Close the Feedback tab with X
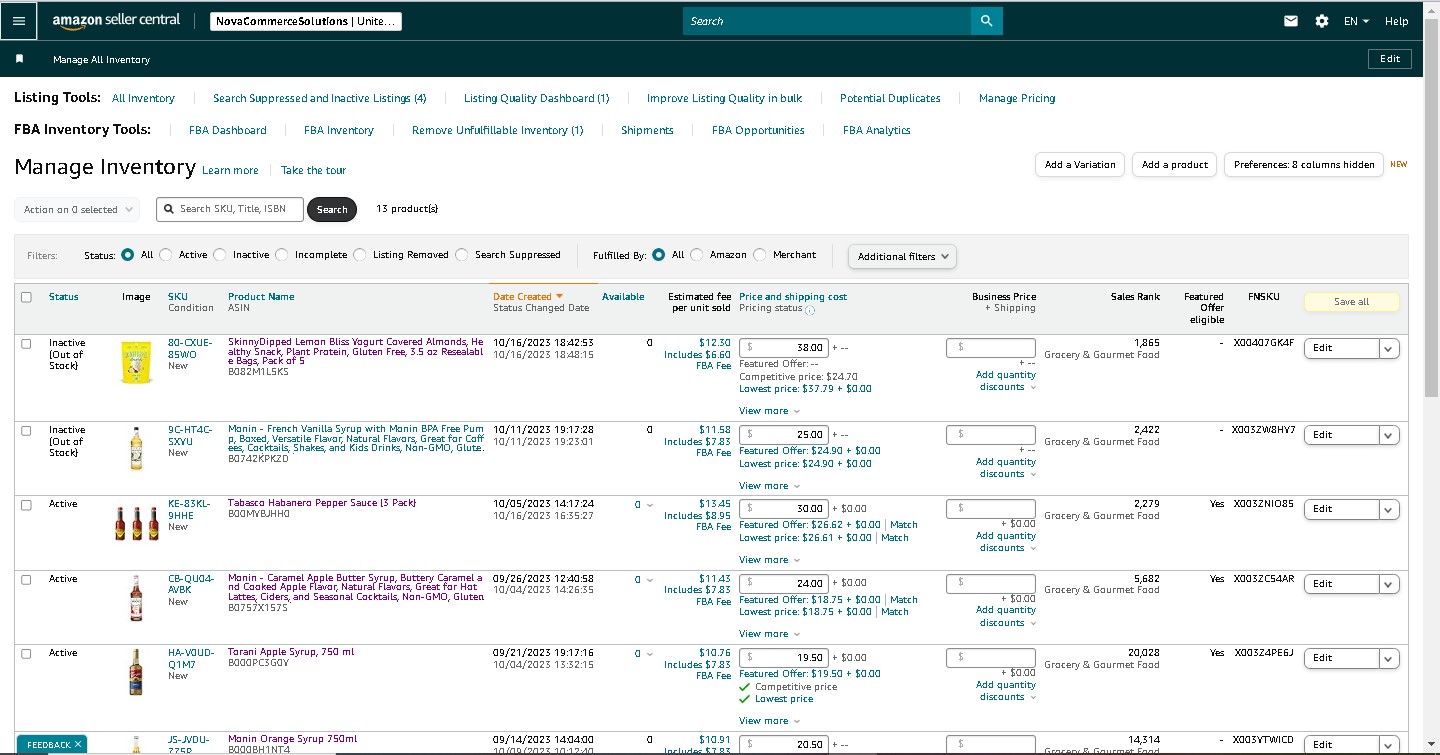1440x755 pixels. (x=78, y=744)
